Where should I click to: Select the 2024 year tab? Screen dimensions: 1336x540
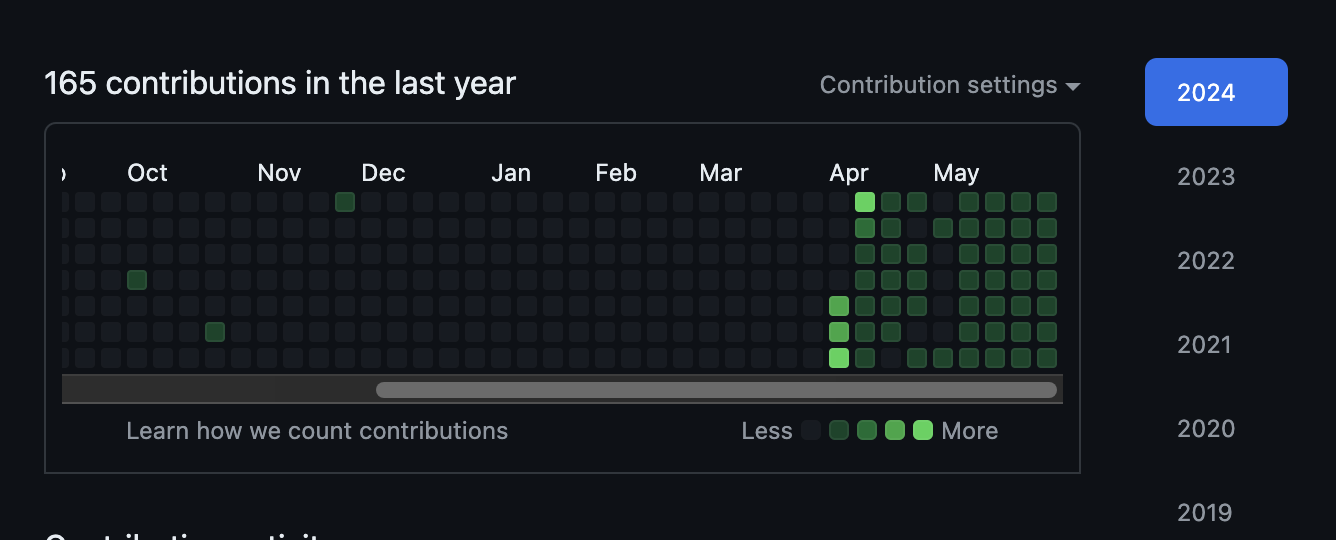tap(1216, 92)
